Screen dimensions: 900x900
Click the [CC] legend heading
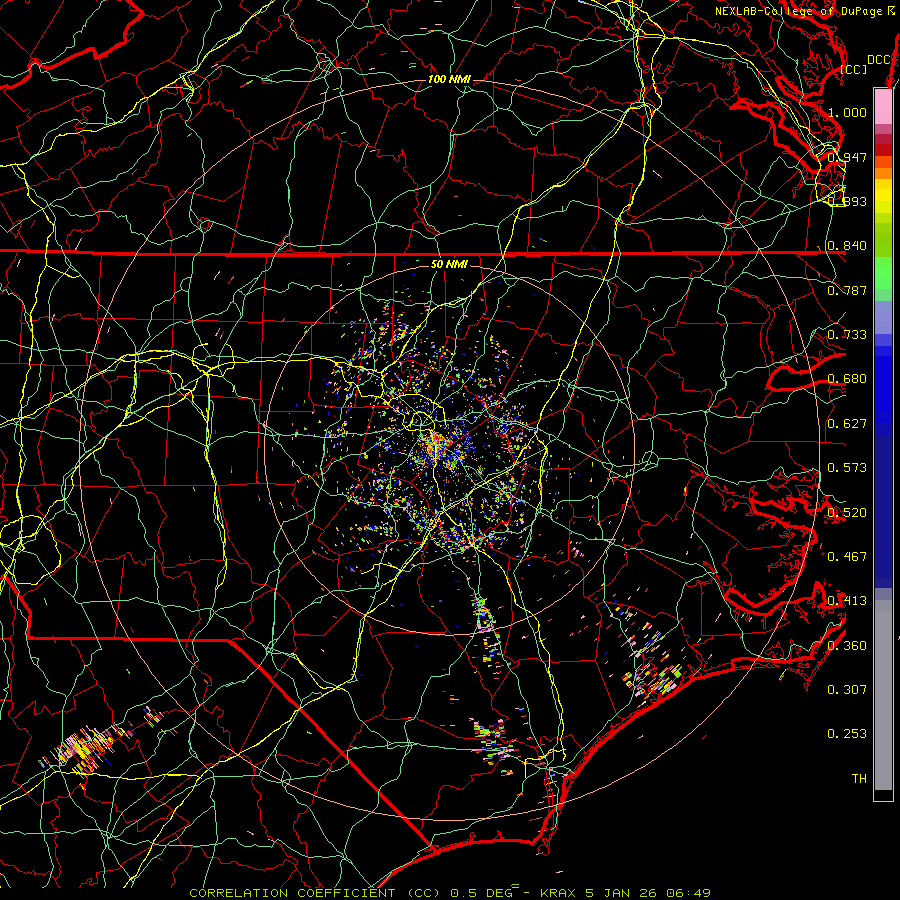point(854,69)
